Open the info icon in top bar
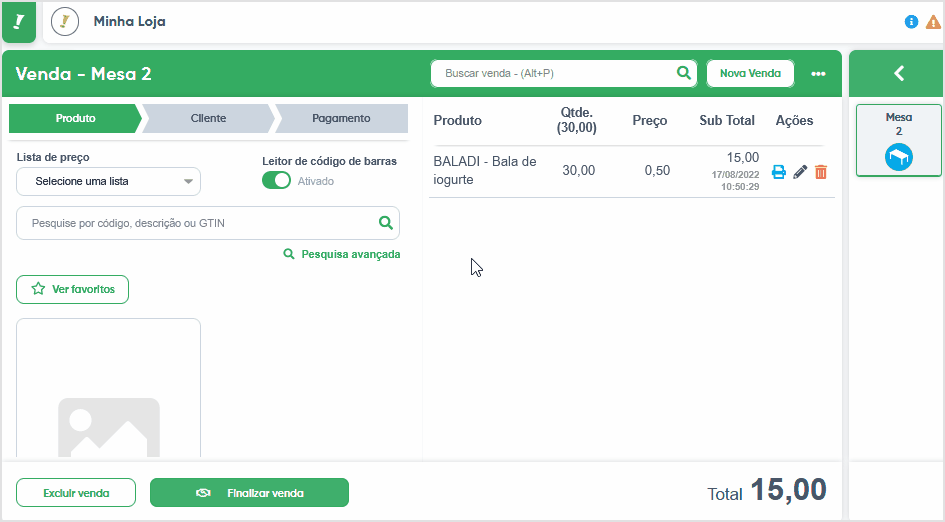 [x=911, y=22]
